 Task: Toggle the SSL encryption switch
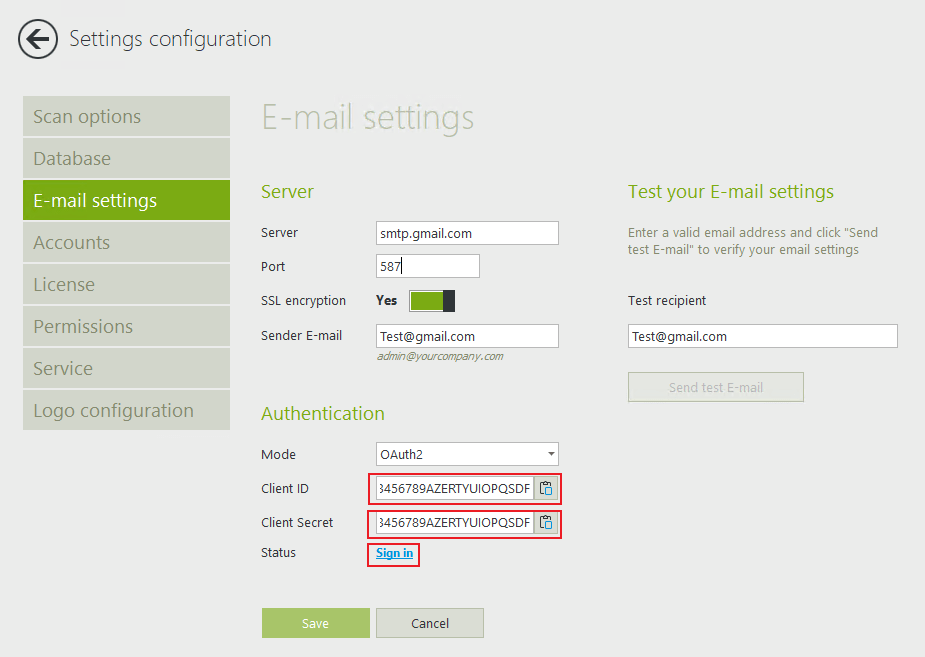[432, 301]
